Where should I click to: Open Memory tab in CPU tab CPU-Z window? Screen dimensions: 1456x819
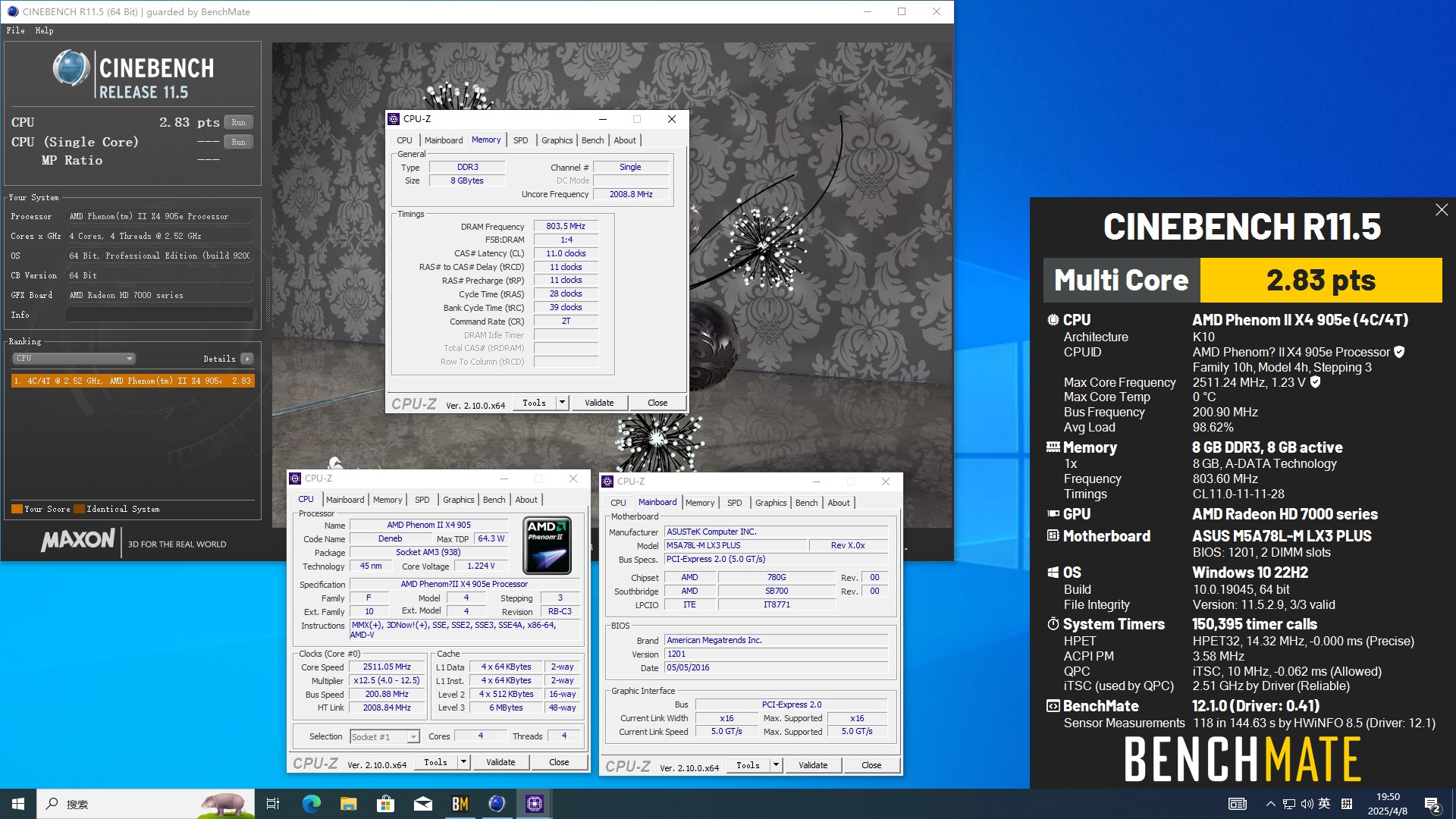click(x=387, y=500)
